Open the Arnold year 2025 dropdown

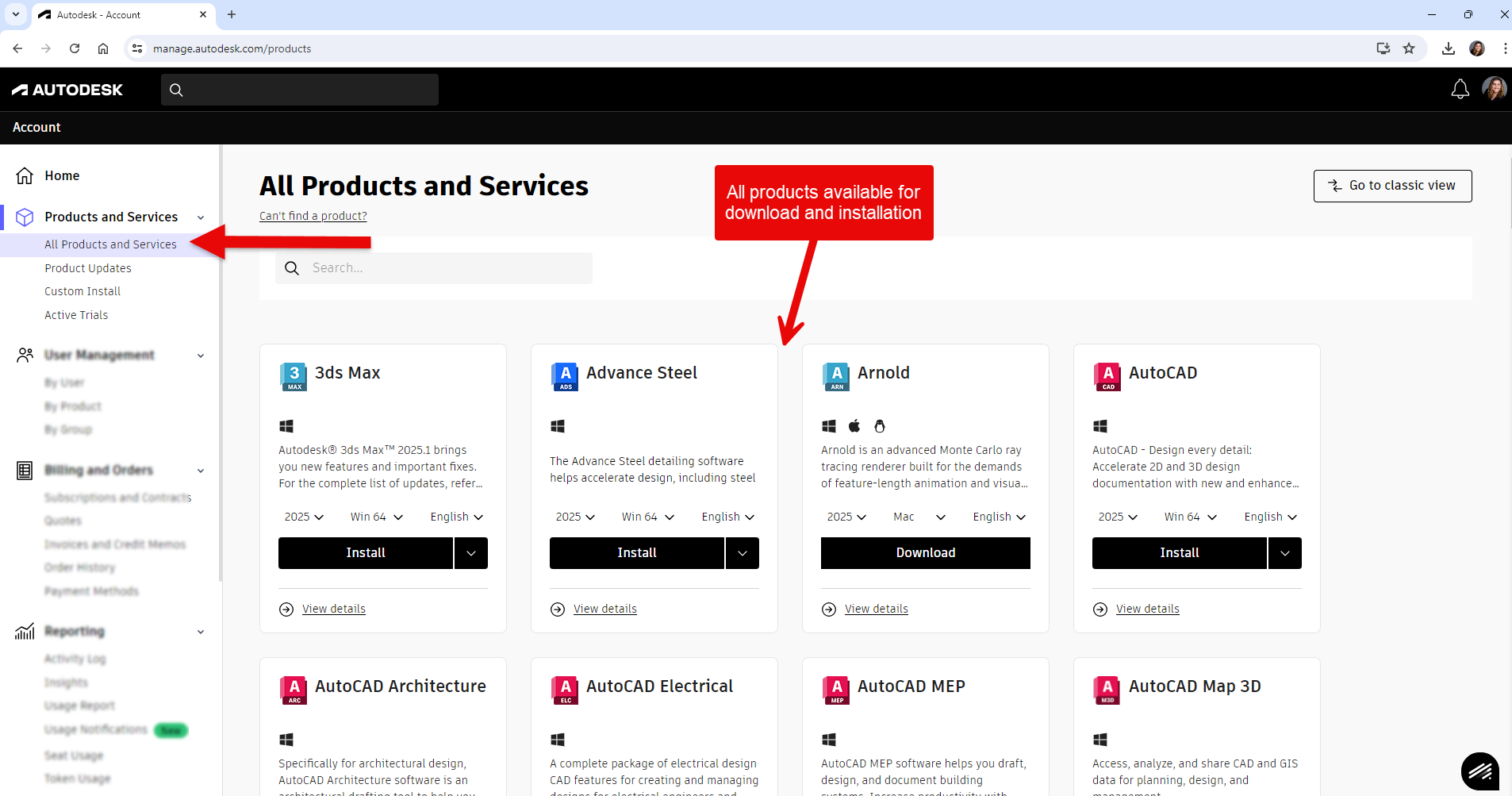(x=846, y=517)
